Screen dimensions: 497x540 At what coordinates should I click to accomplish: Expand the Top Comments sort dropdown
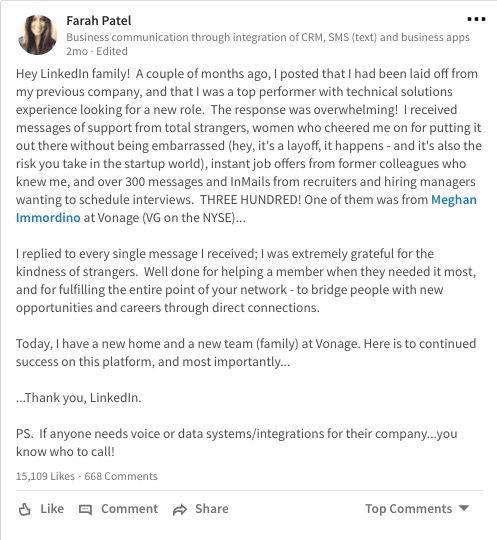click(x=417, y=509)
